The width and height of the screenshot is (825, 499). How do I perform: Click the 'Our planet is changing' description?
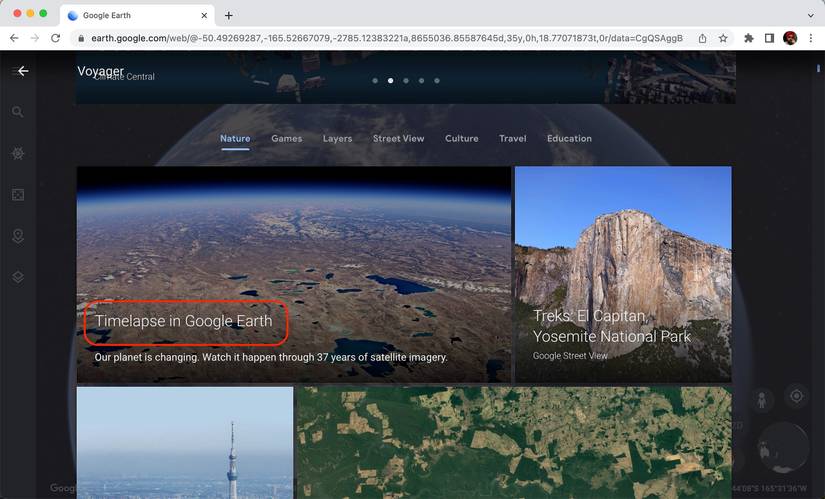coord(271,357)
